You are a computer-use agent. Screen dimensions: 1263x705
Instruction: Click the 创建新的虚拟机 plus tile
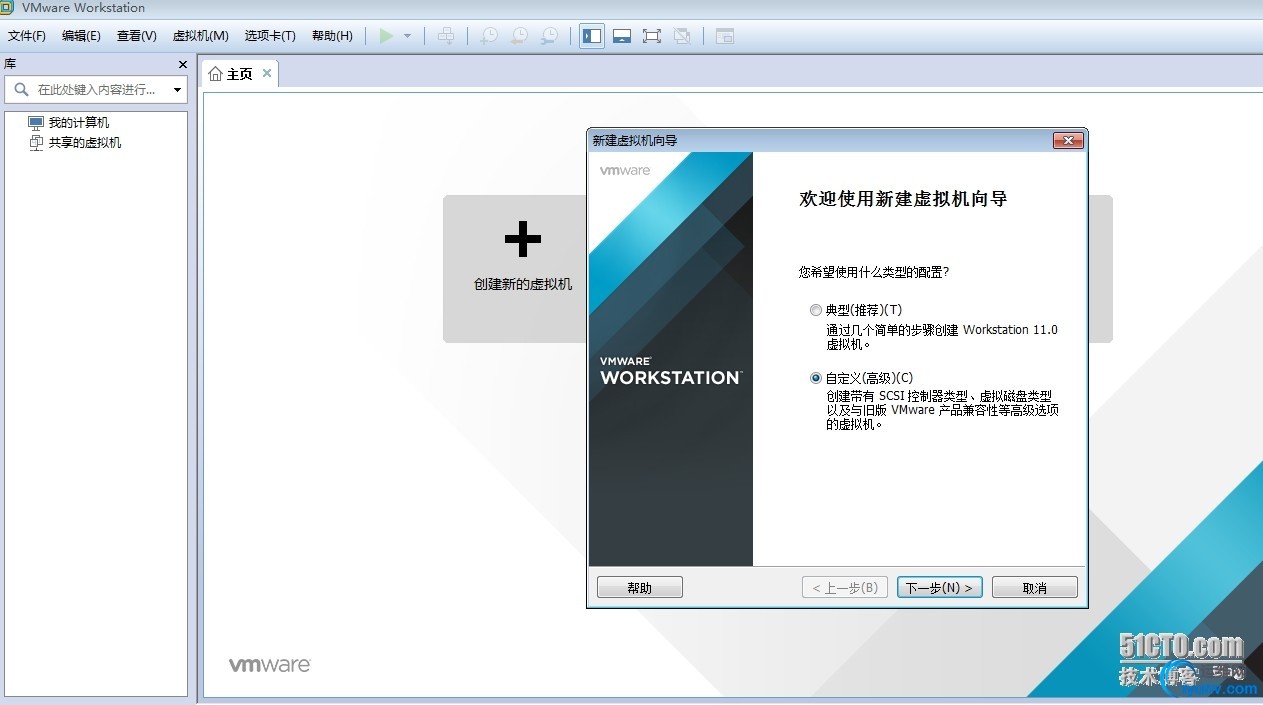pos(523,268)
